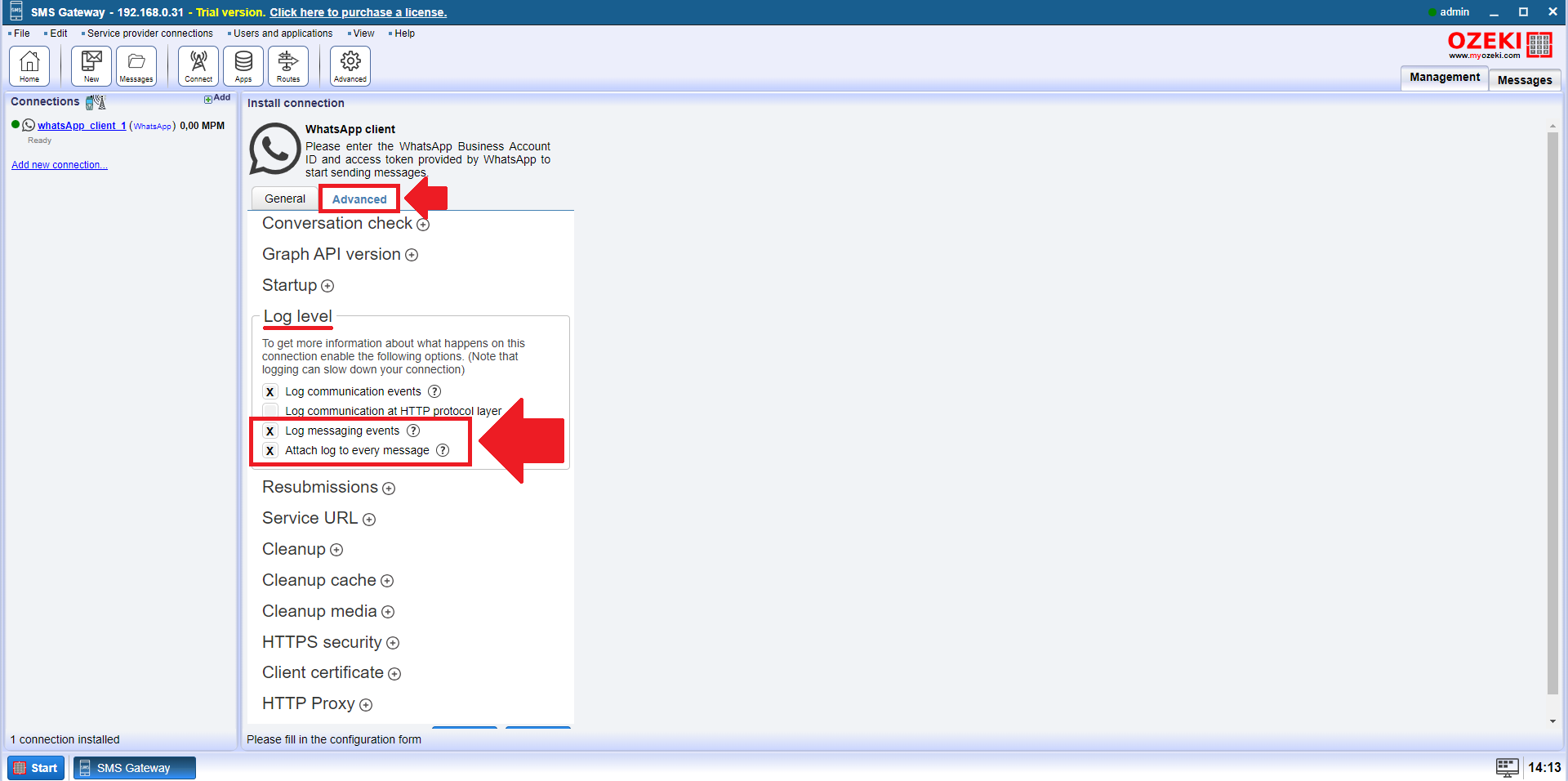Click the keyboard/monitor icon in the taskbar tray
Screen dimensions: 1568x781
coord(1508,767)
